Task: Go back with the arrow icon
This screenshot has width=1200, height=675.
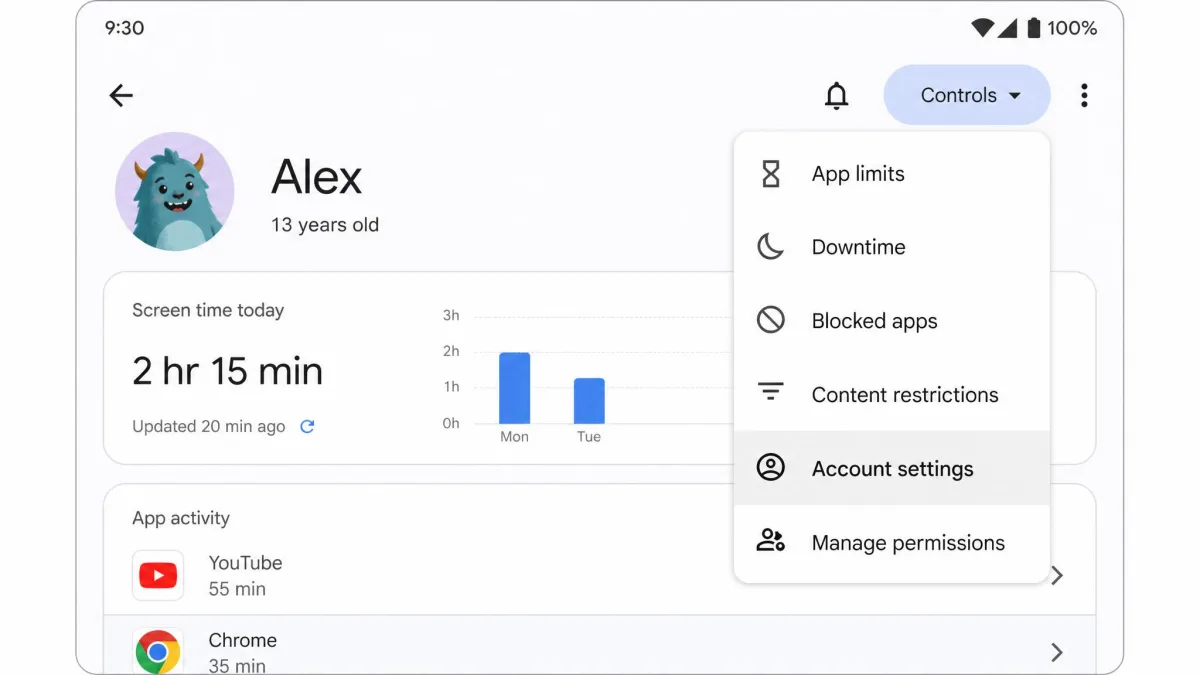Action: [x=121, y=95]
